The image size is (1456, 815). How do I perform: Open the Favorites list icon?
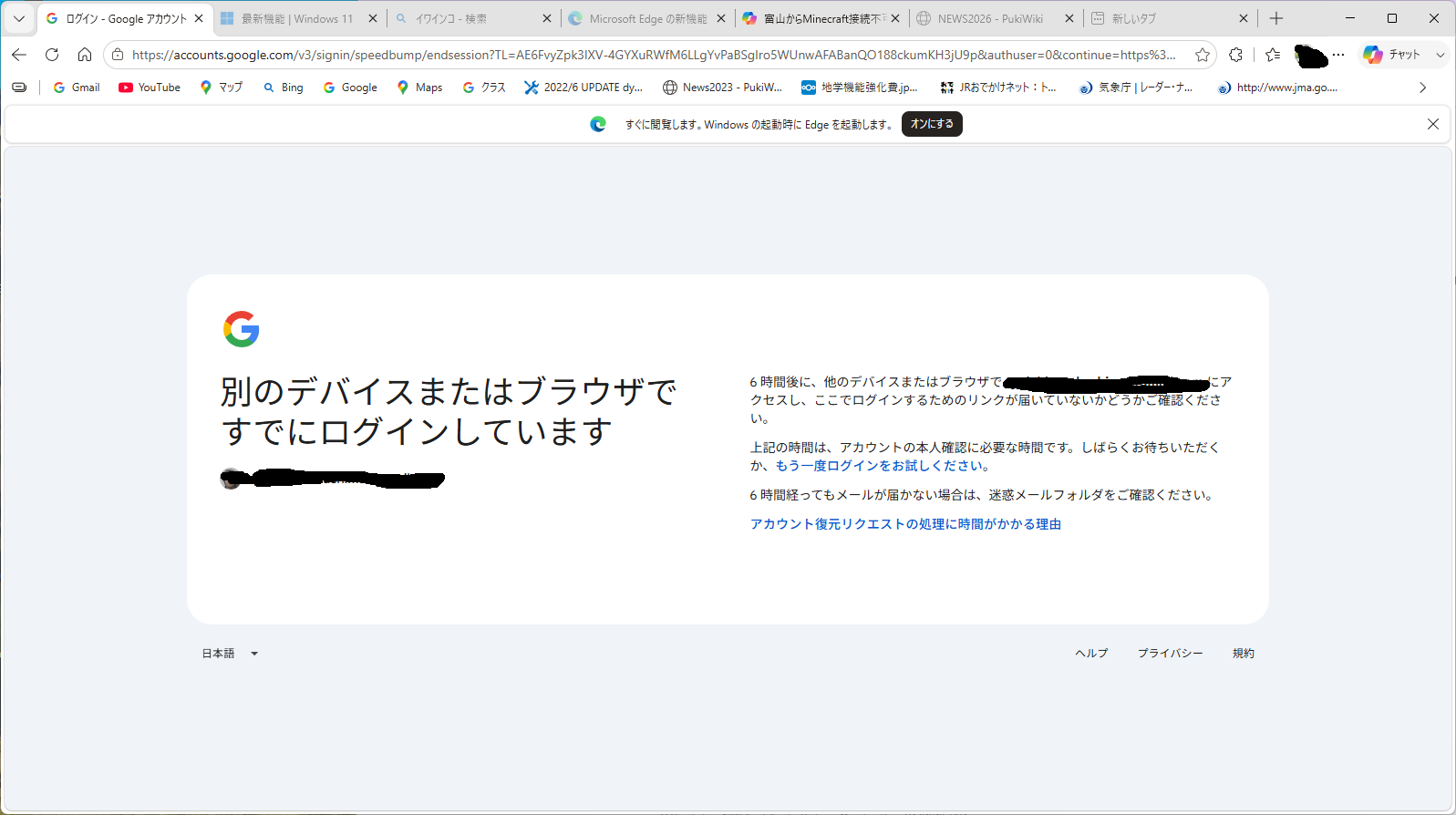(x=1273, y=55)
